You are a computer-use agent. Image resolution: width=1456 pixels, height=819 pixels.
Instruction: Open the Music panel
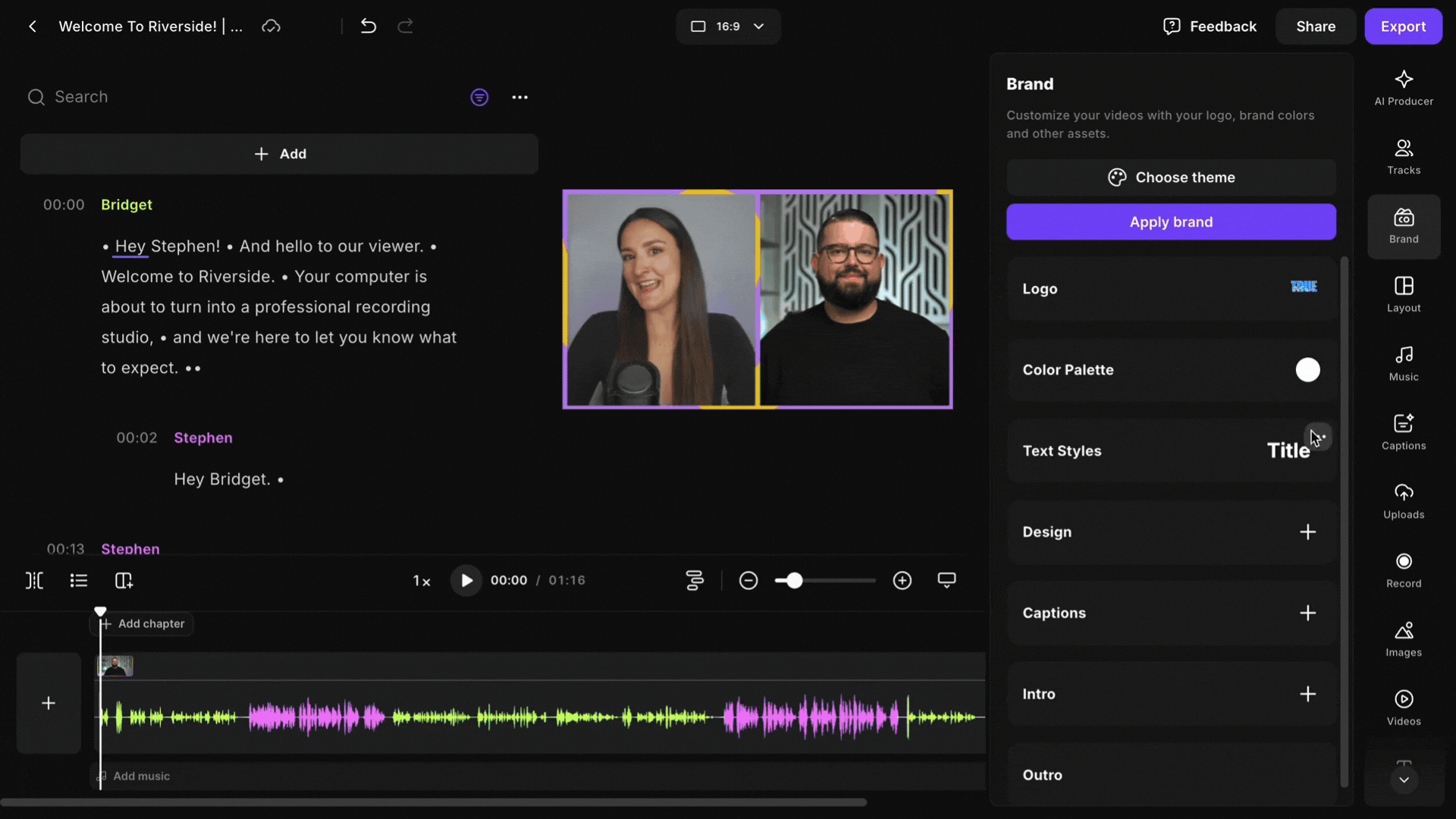click(1404, 363)
